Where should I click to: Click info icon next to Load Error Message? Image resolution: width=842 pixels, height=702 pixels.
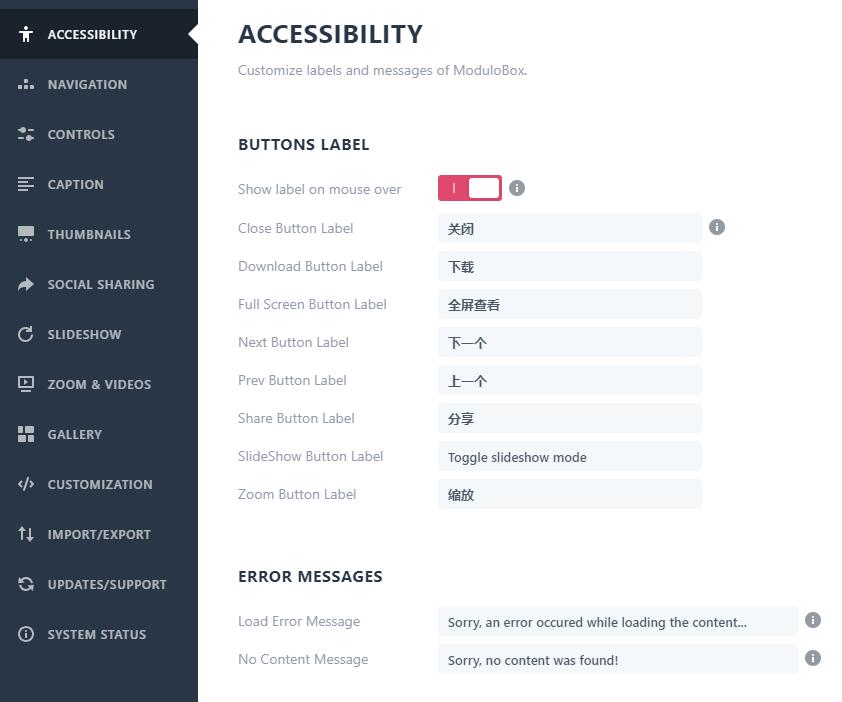click(813, 621)
